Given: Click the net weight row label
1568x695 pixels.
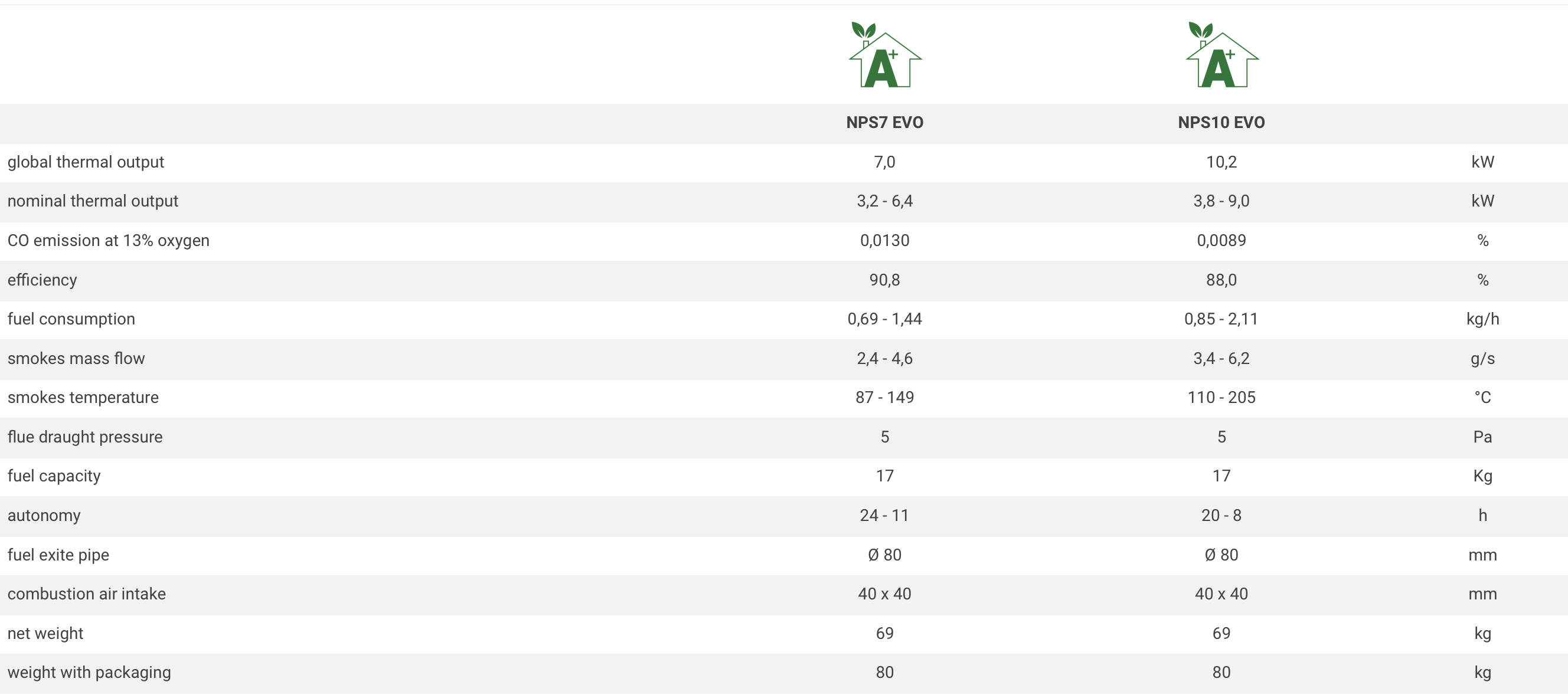Looking at the screenshot, I should click(x=45, y=634).
